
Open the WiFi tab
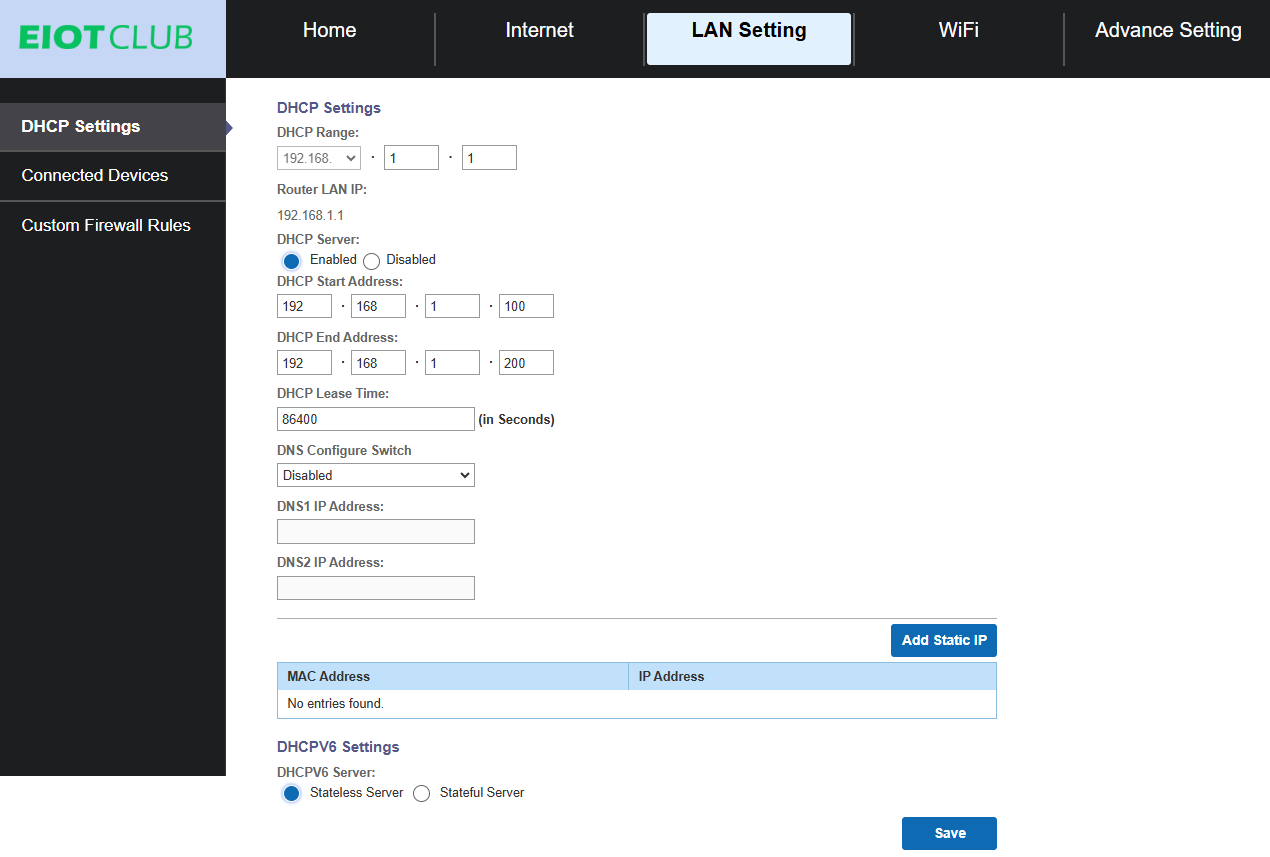(958, 31)
